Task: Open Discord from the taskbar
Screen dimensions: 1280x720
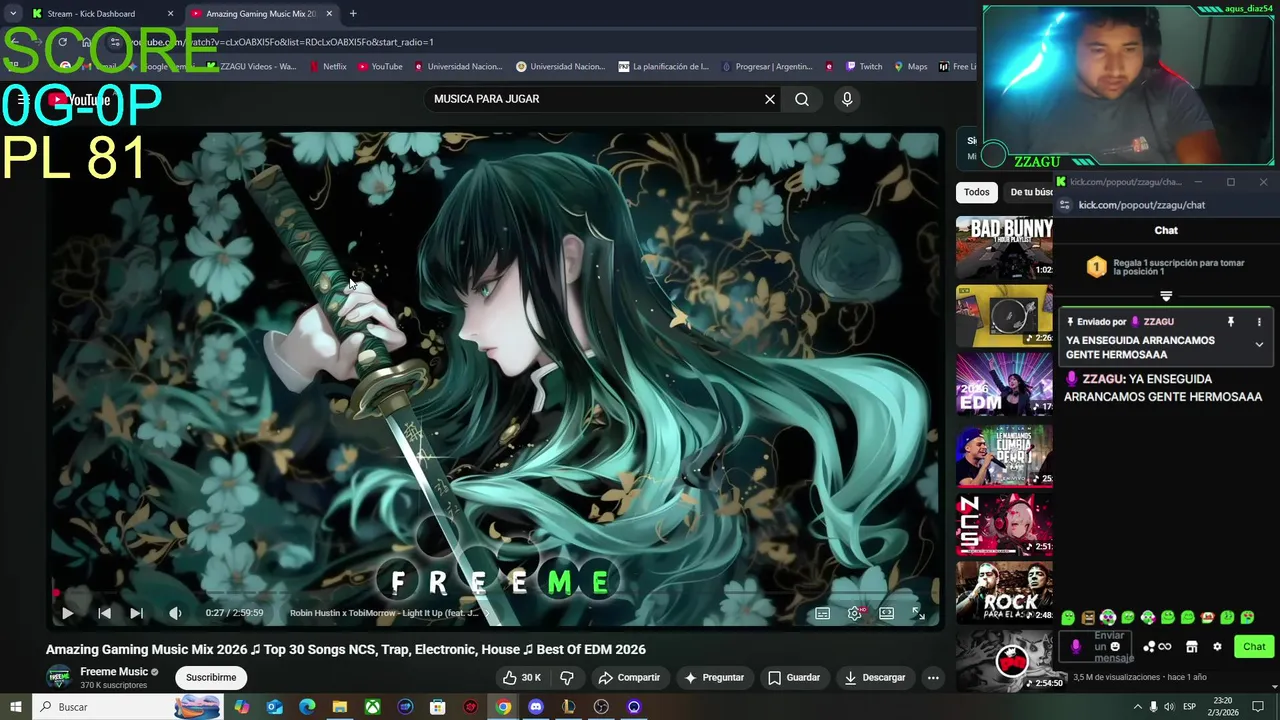Action: tap(536, 707)
